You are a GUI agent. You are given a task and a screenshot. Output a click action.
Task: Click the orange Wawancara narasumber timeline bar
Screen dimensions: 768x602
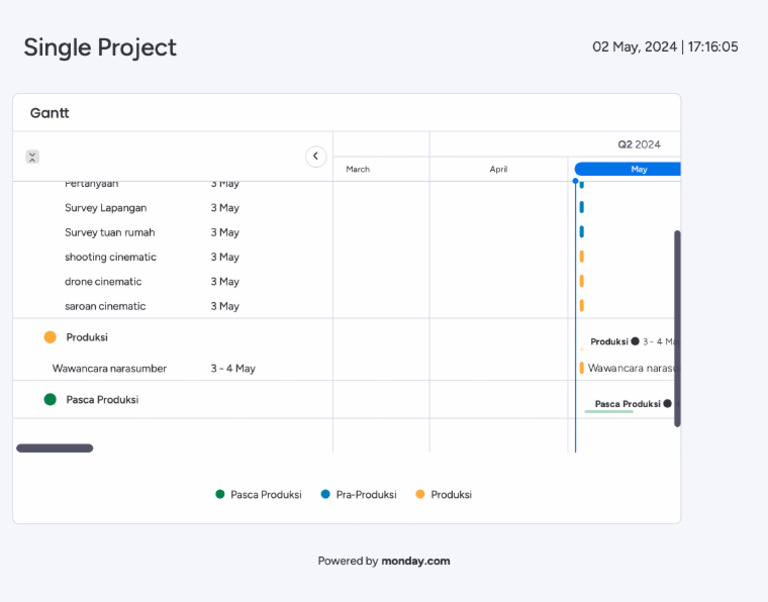tap(582, 368)
